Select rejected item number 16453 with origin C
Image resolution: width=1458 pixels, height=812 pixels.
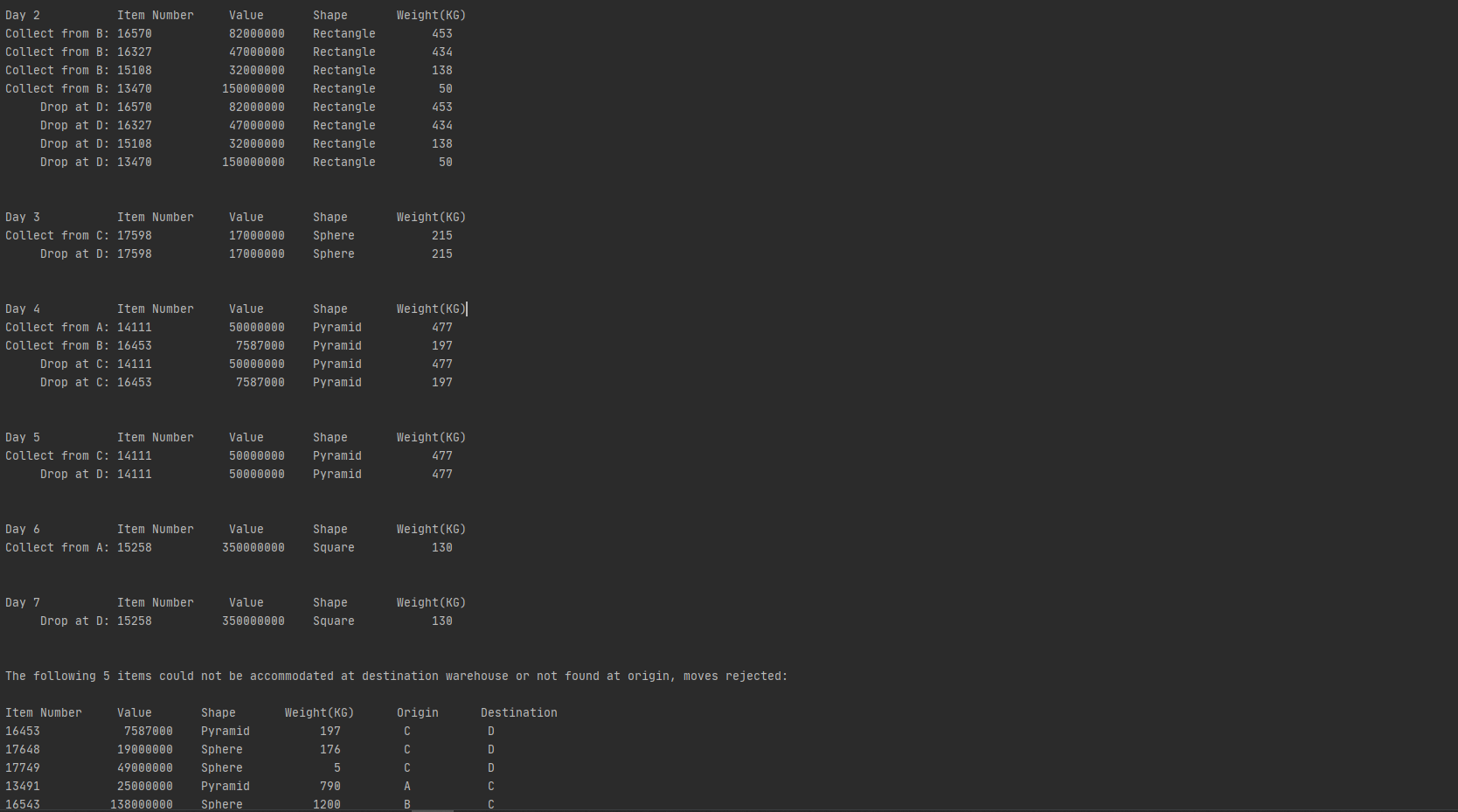tap(23, 731)
